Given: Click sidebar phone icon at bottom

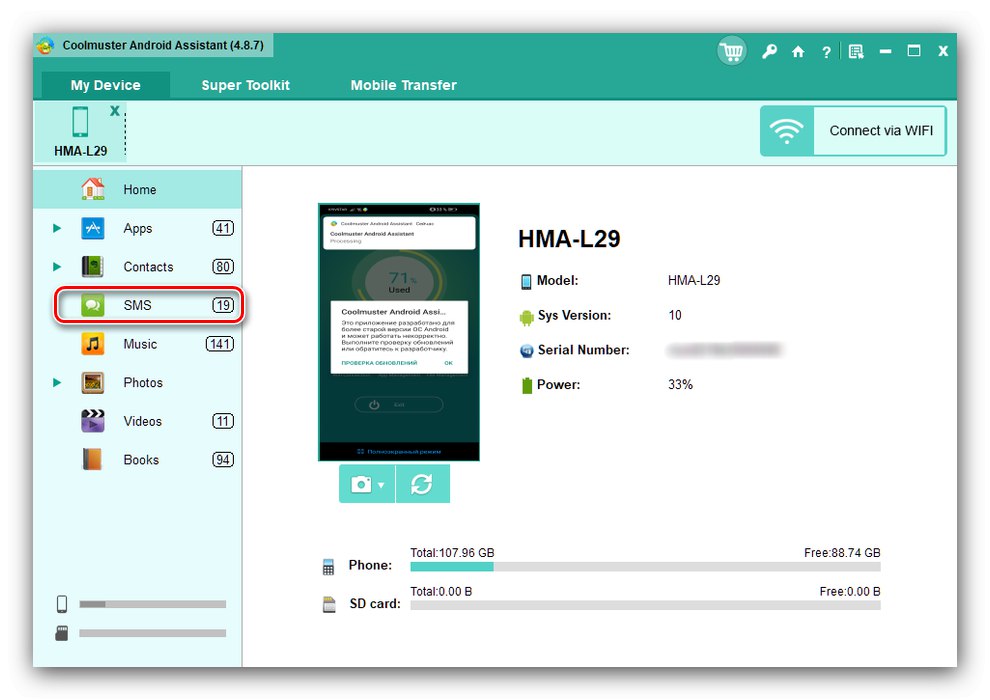Looking at the screenshot, I should point(62,604).
